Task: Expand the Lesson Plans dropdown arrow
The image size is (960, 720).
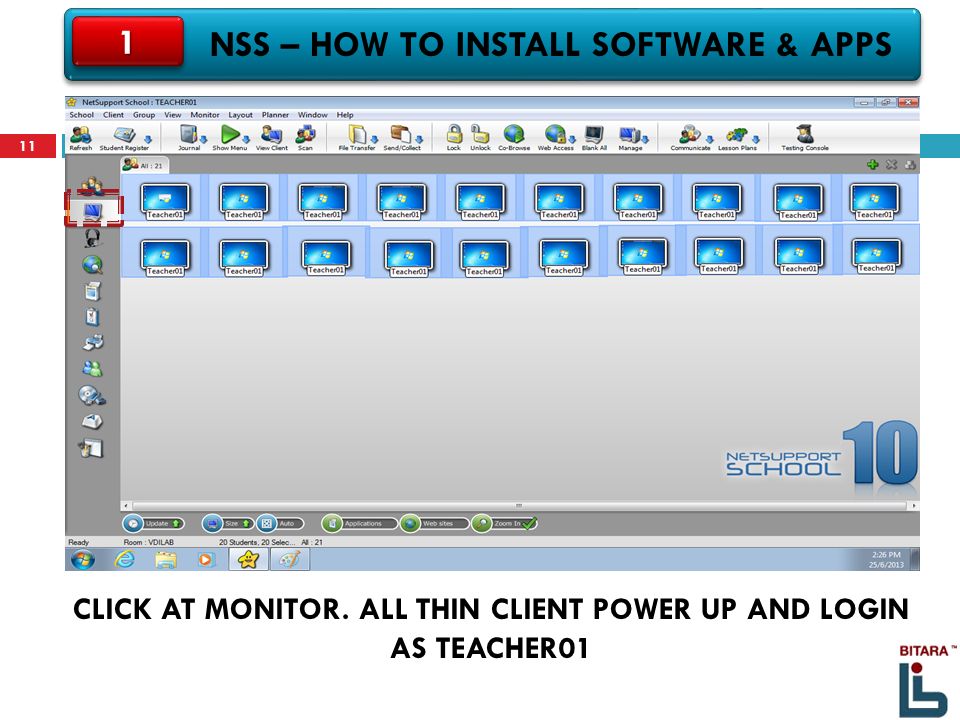Action: point(756,140)
